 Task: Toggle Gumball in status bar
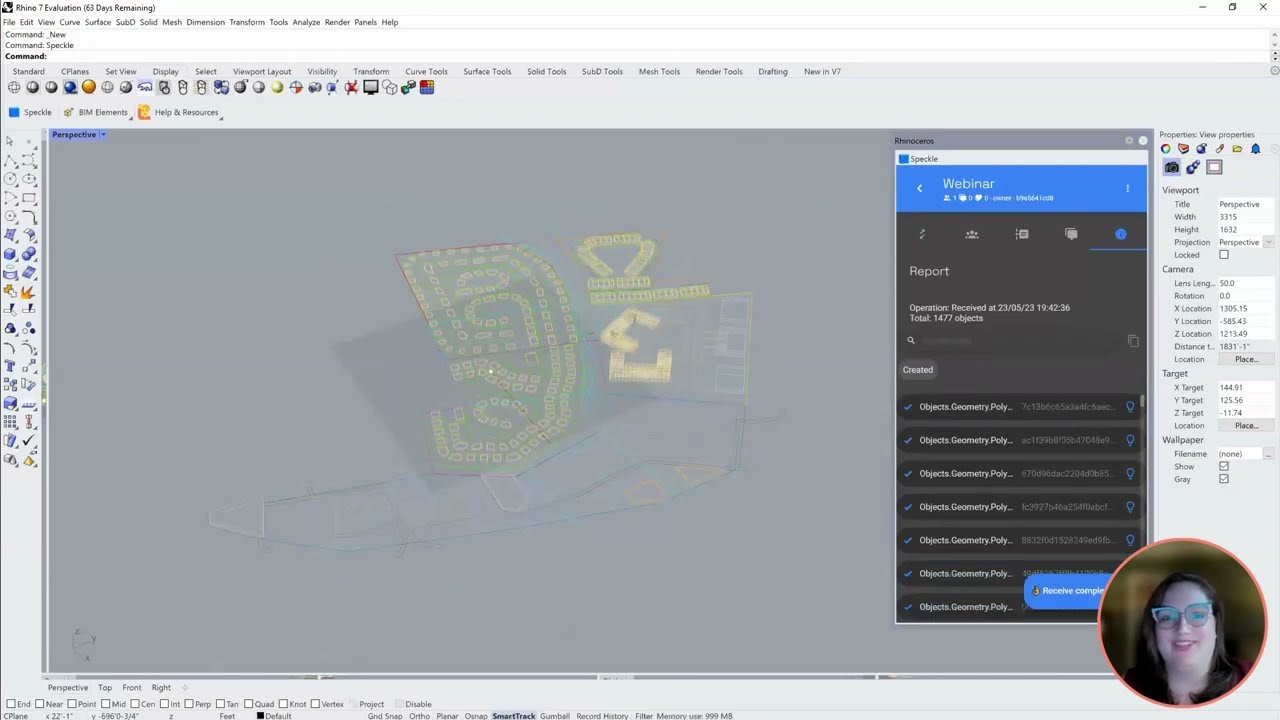point(555,716)
